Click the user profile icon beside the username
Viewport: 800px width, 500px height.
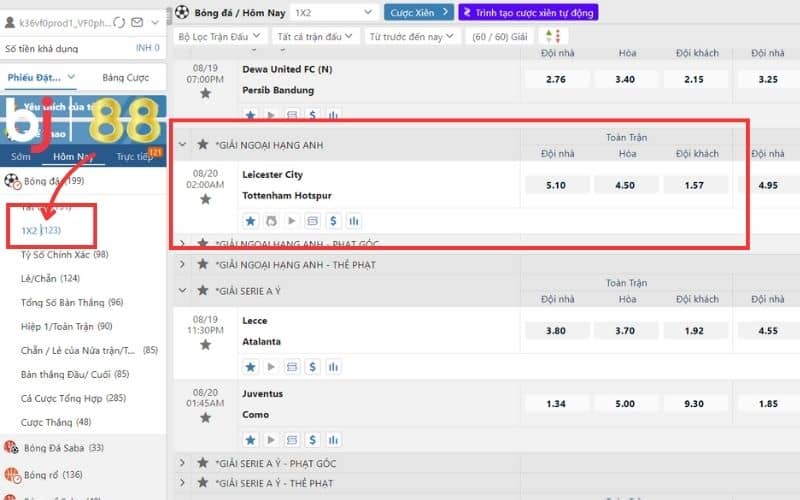click(9, 22)
